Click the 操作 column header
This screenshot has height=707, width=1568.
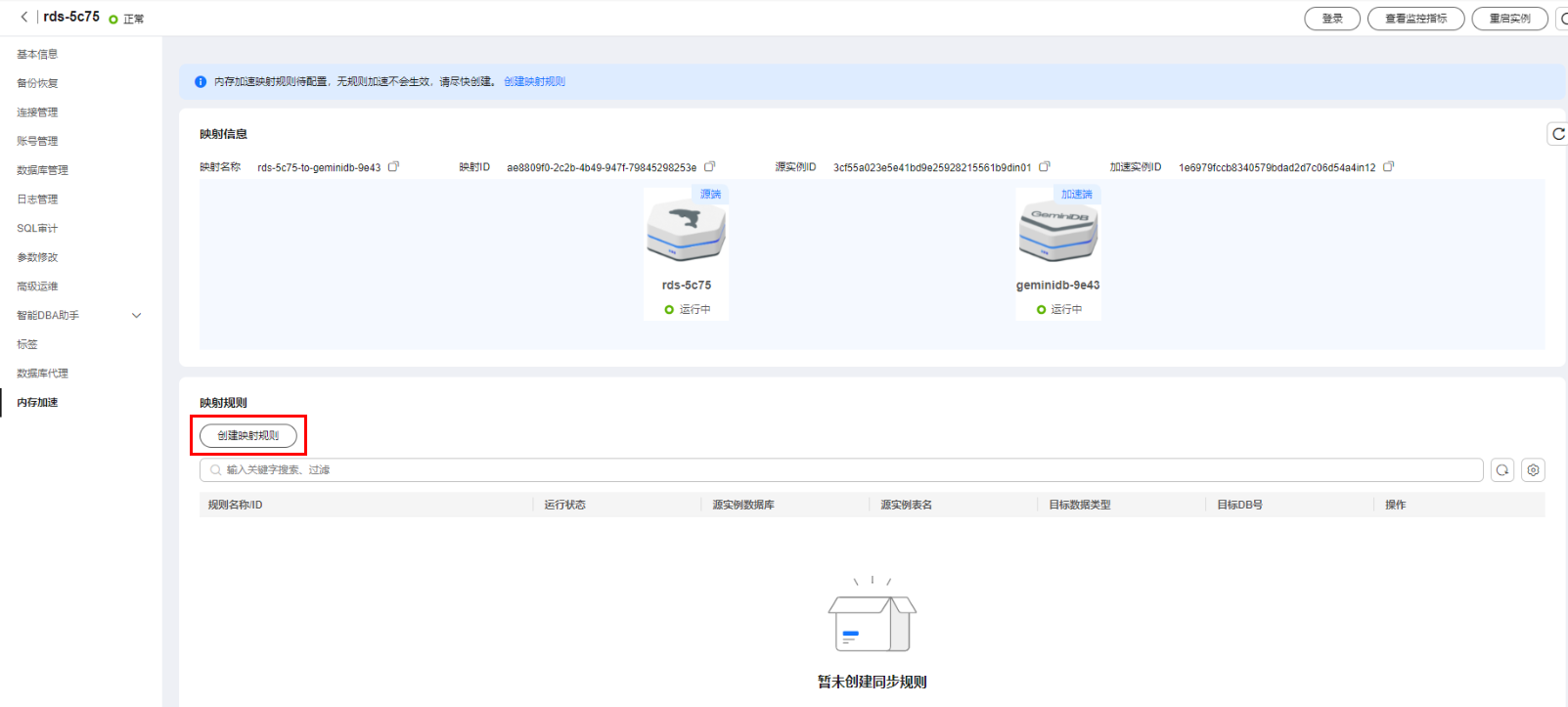pos(1395,505)
